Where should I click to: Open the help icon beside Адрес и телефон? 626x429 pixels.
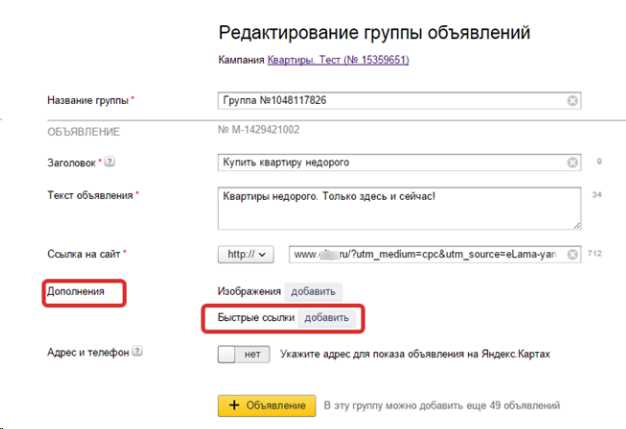coord(136,353)
